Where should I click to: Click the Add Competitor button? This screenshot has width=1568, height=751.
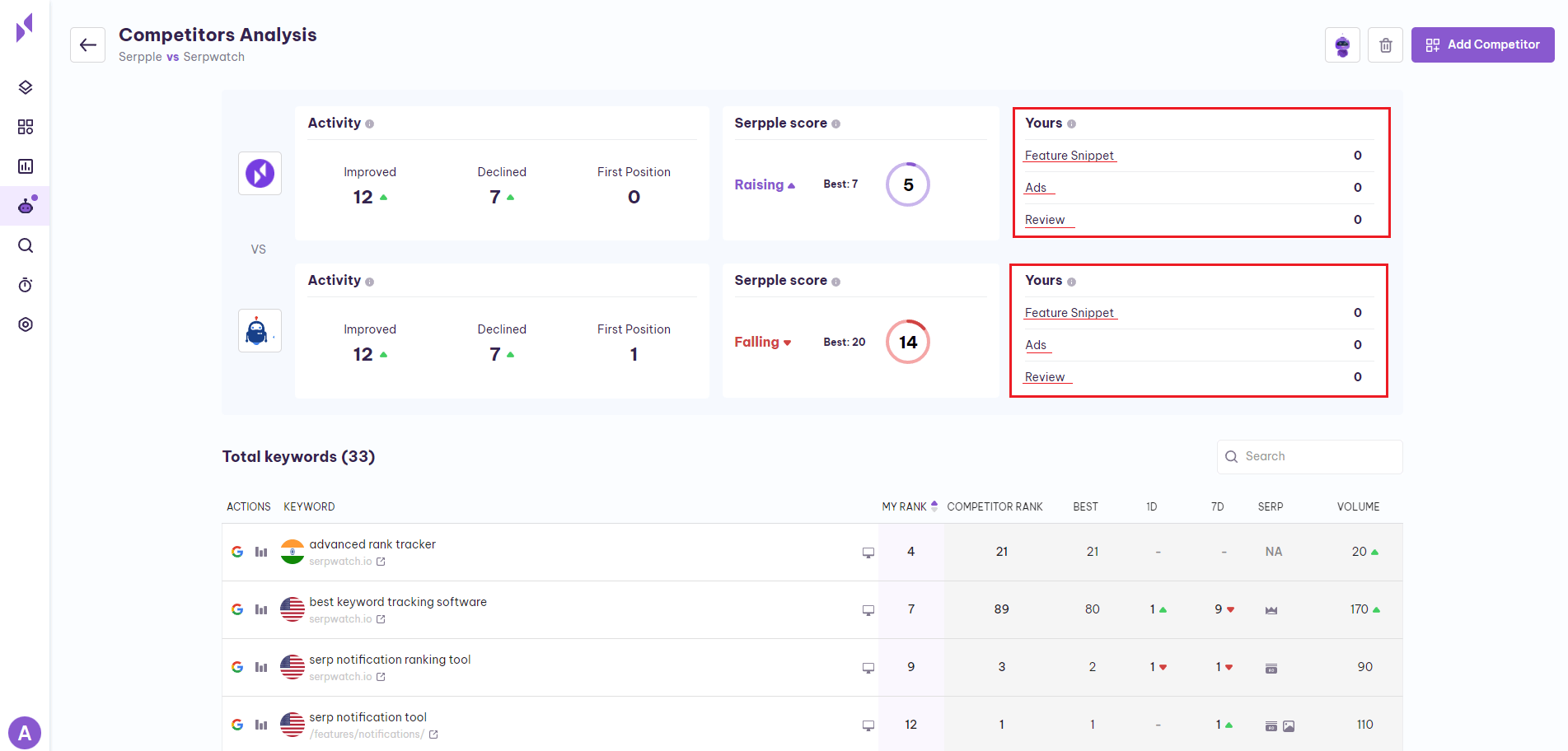pyautogui.click(x=1482, y=44)
